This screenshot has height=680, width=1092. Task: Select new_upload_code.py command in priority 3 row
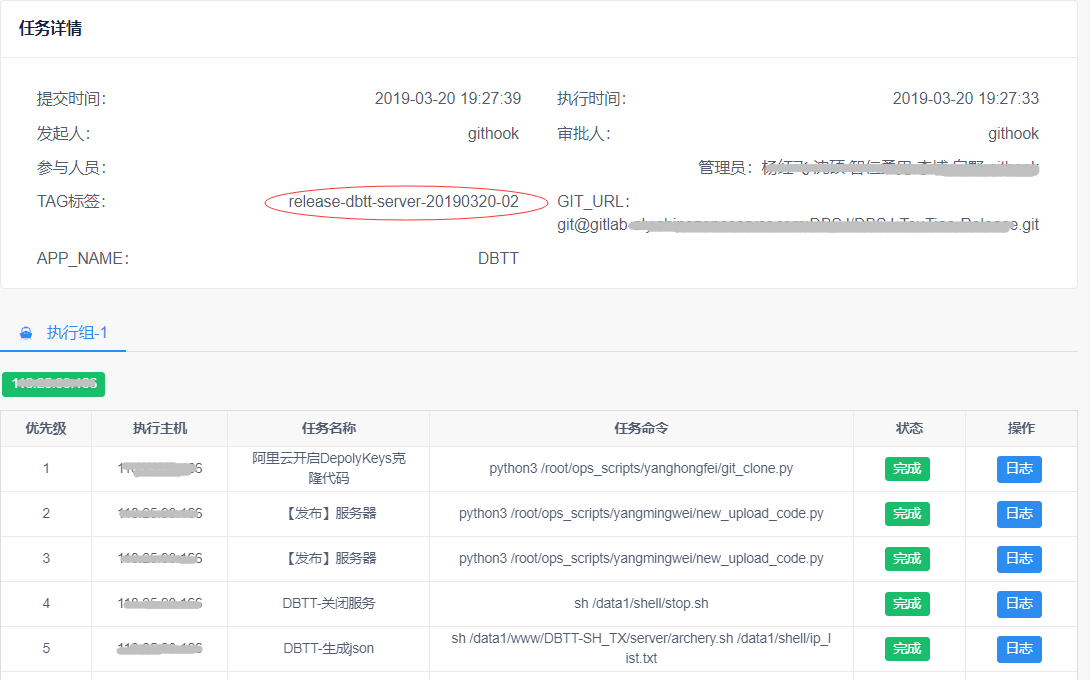point(641,558)
